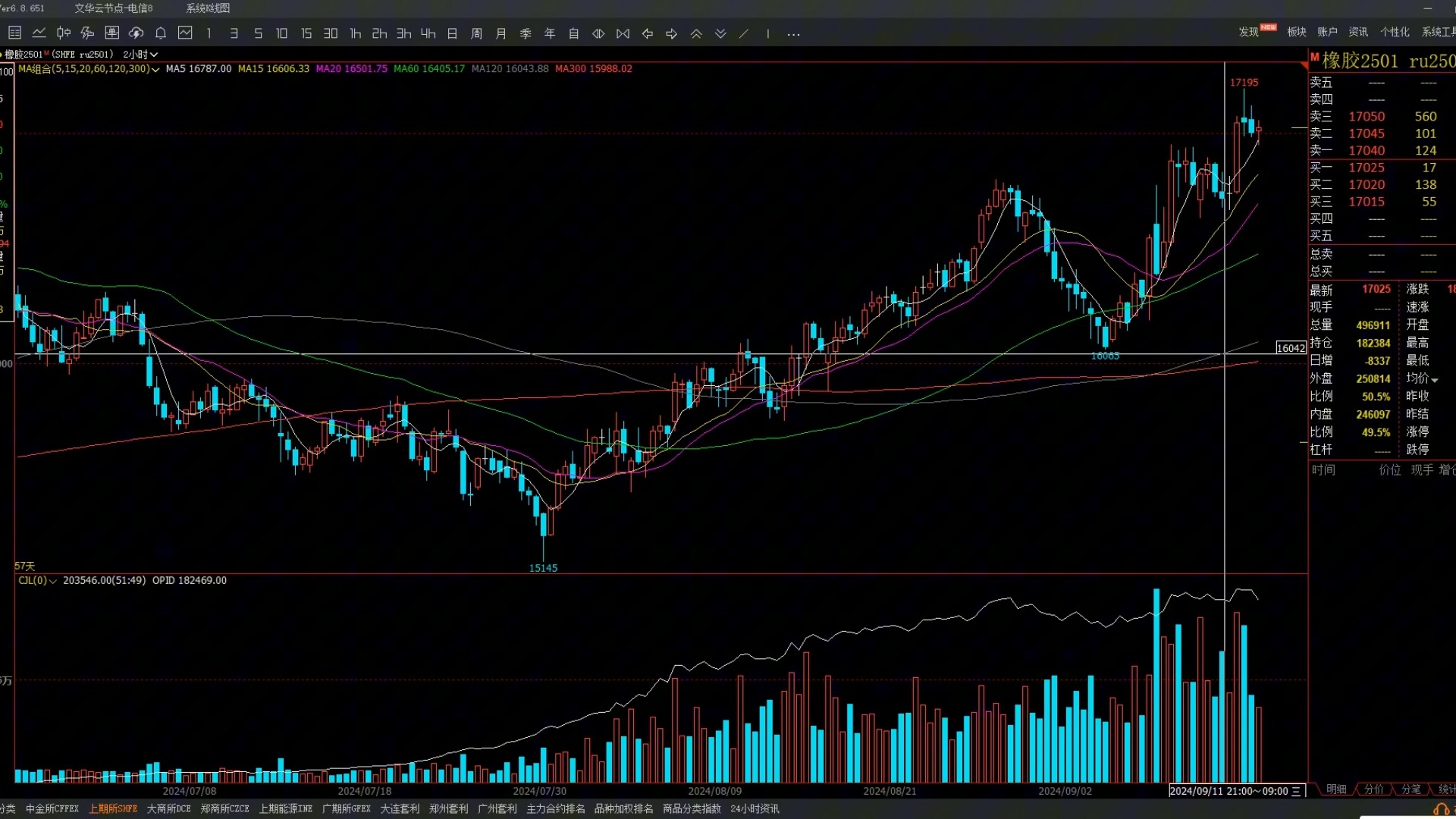1456x819 pixels.
Task: Select the vertical line drawing tool
Action: [768, 33]
